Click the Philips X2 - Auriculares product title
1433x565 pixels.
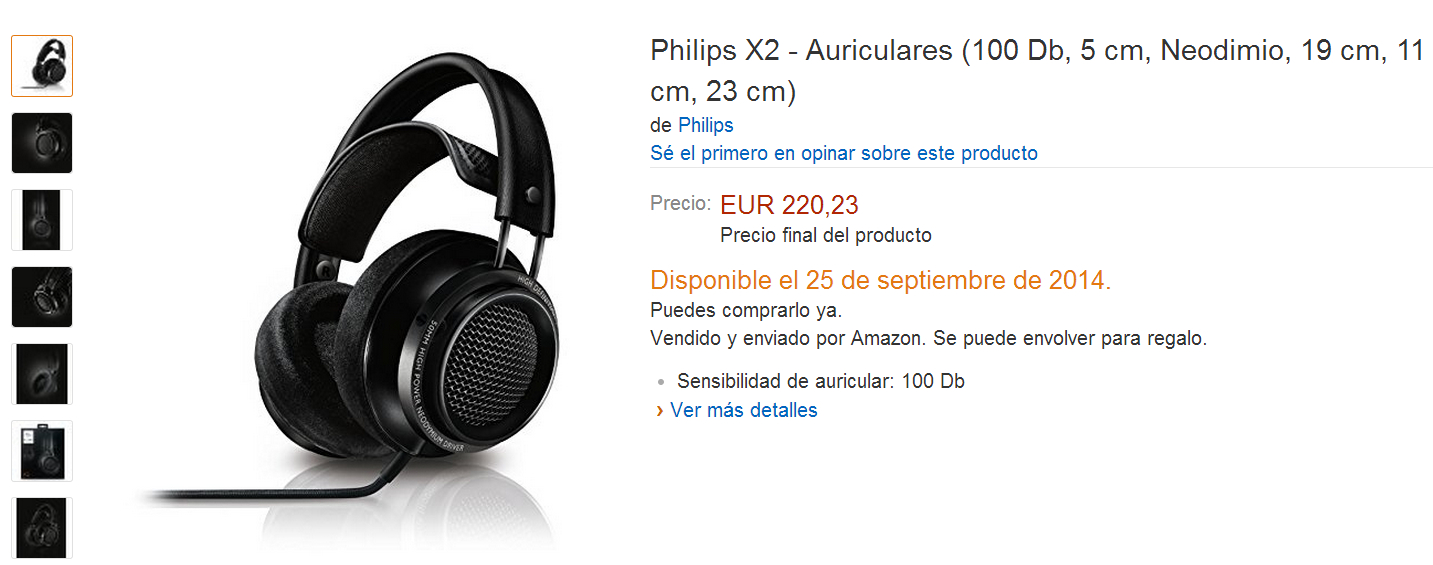click(1037, 71)
